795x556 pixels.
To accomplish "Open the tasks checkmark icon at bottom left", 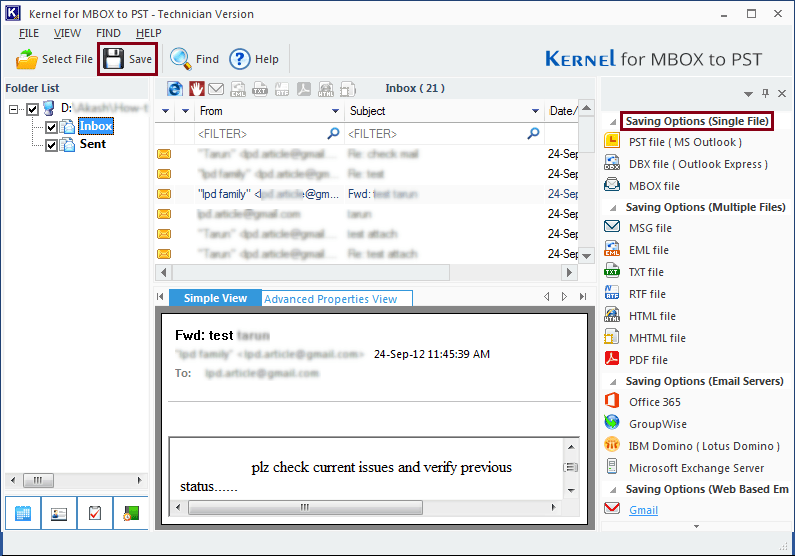I will tap(95, 513).
